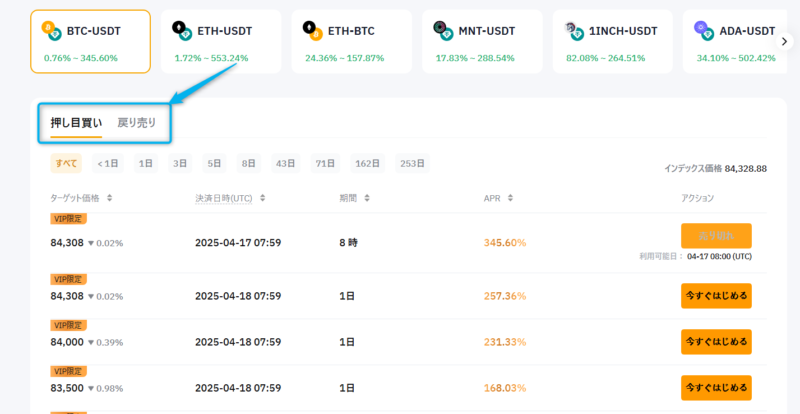Filter by the 3日 duration chip
The width and height of the screenshot is (800, 414).
(x=180, y=163)
